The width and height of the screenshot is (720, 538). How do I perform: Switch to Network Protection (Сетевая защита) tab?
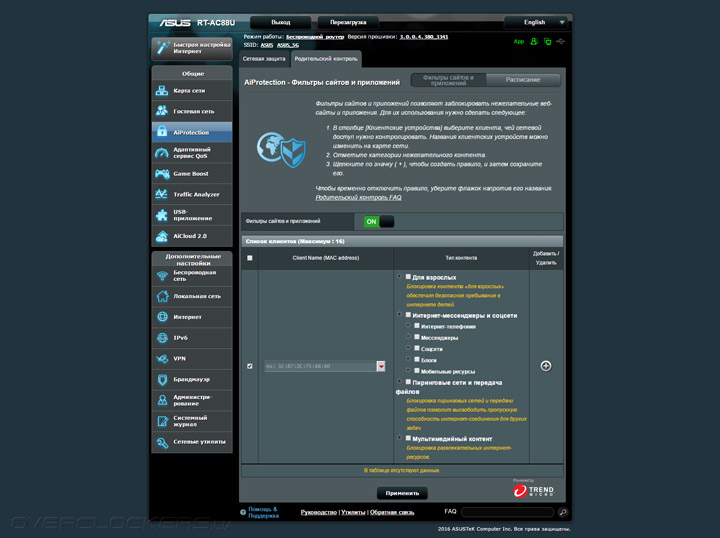point(264,59)
